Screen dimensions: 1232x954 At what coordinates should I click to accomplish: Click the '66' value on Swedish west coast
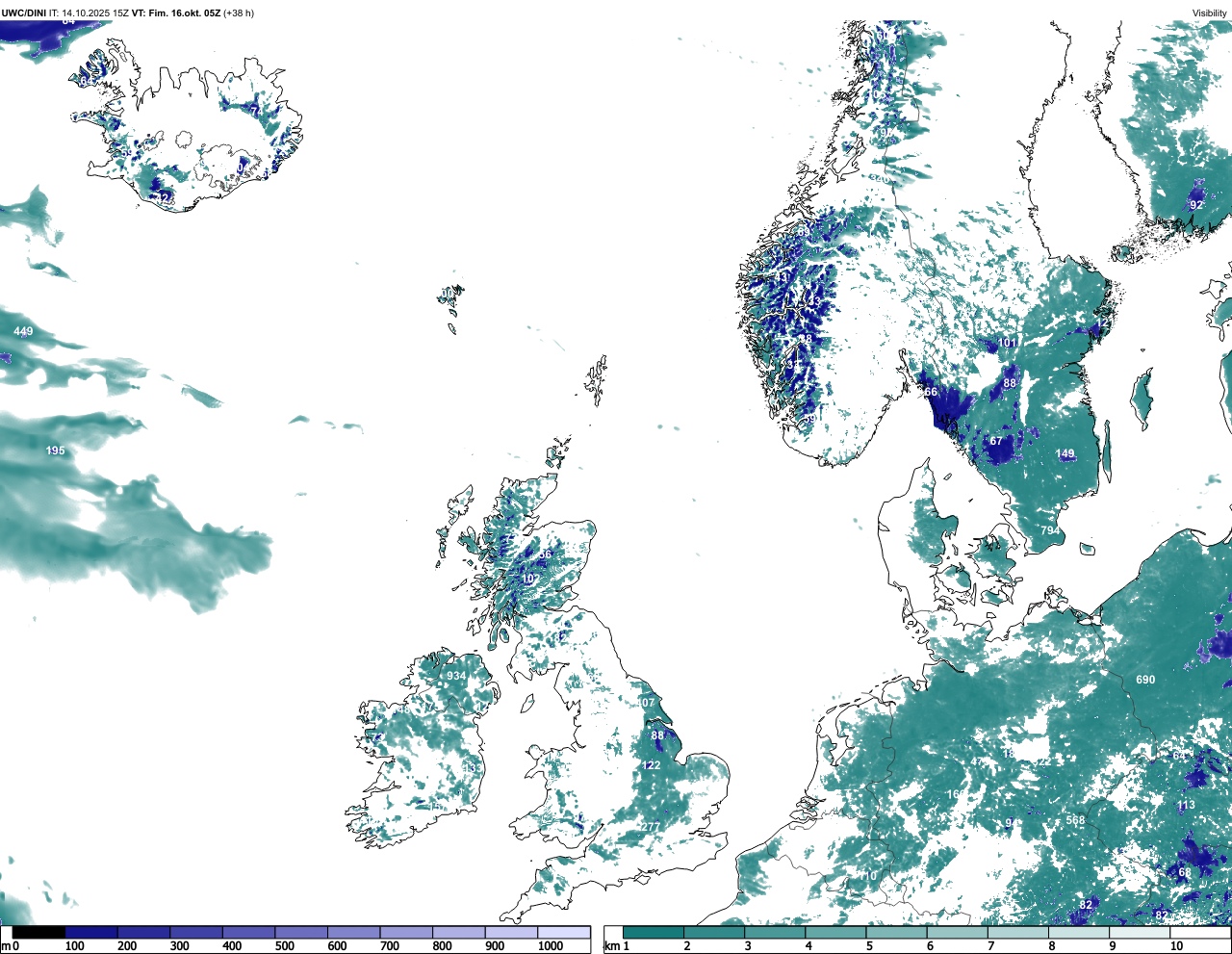931,393
